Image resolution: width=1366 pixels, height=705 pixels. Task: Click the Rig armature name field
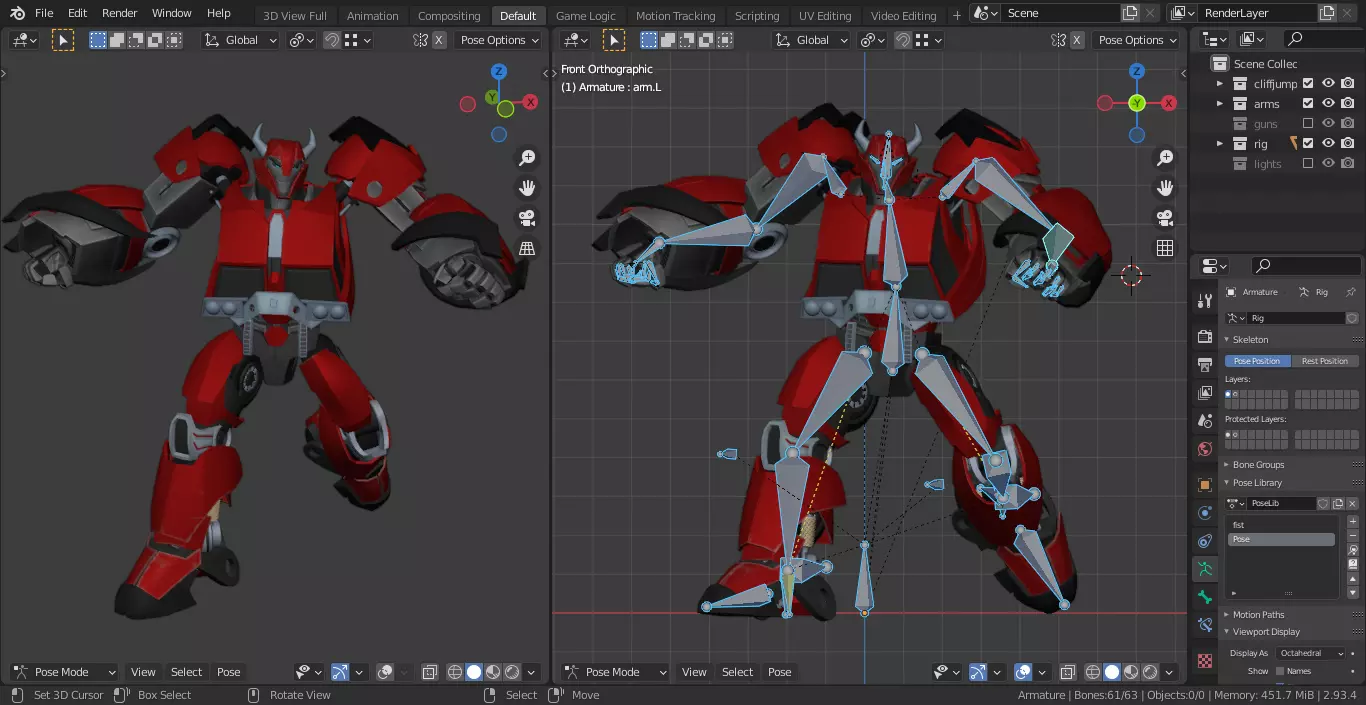(1297, 318)
